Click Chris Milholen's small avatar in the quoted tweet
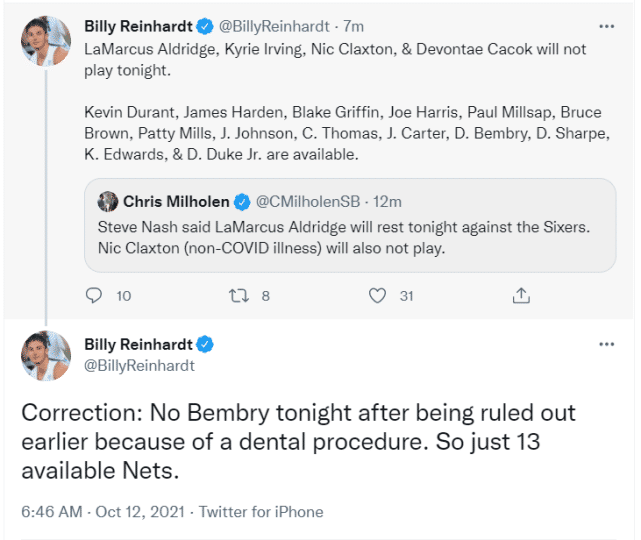Image resolution: width=641 pixels, height=540 pixels. 108,202
